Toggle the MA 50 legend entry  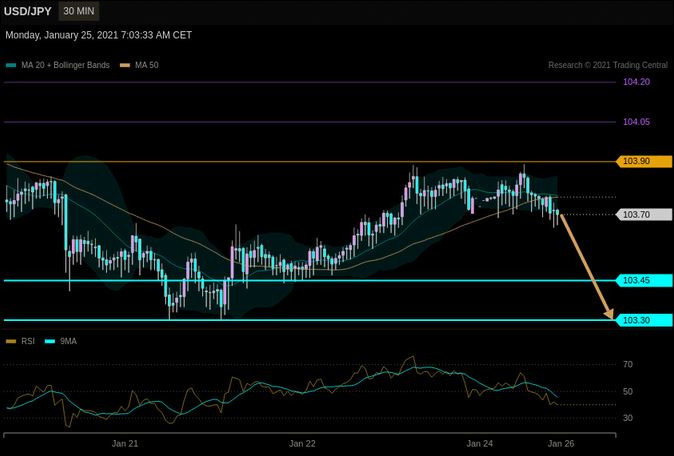click(x=139, y=65)
